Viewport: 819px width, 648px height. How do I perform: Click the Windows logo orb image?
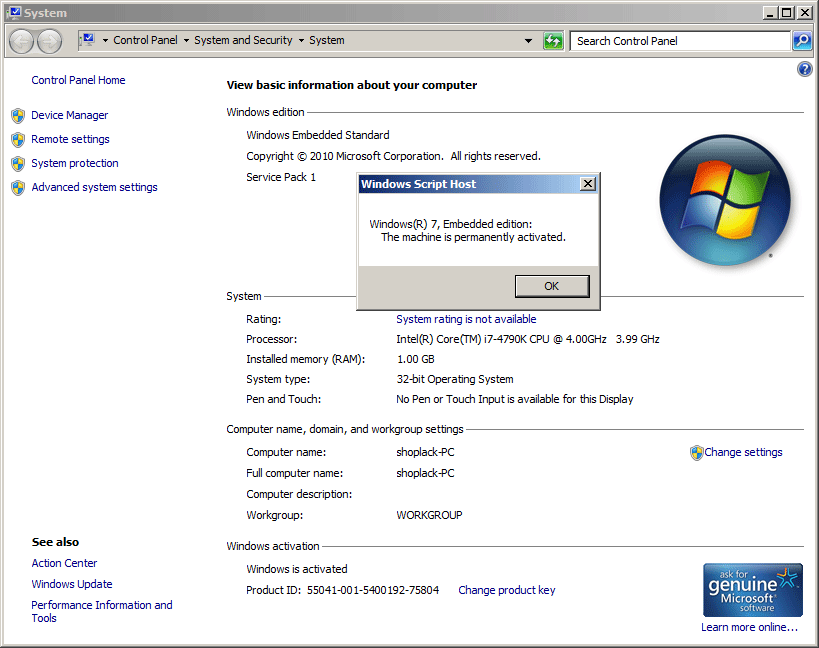coord(724,200)
